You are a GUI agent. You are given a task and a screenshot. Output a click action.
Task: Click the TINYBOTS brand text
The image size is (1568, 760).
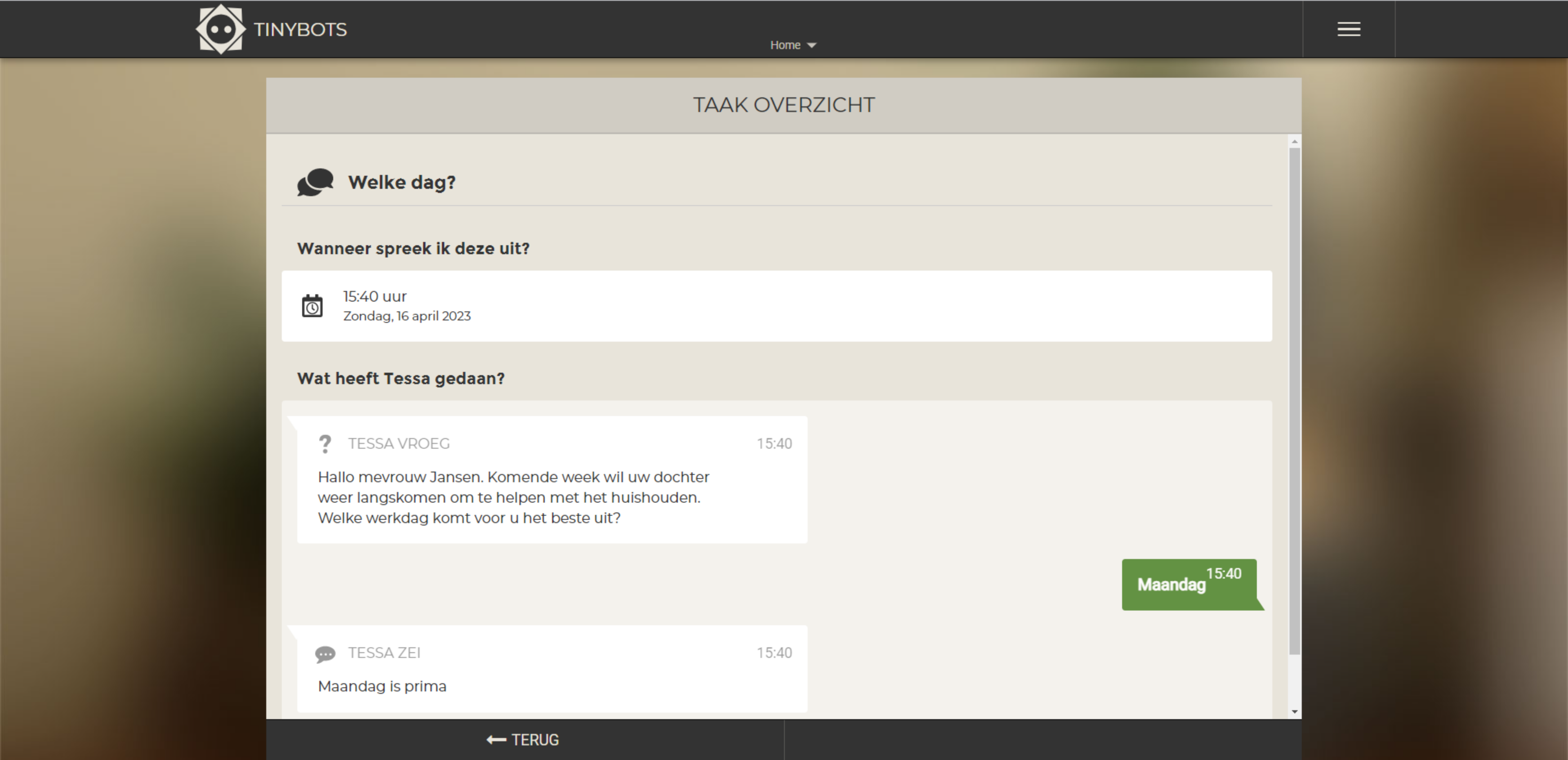point(300,30)
